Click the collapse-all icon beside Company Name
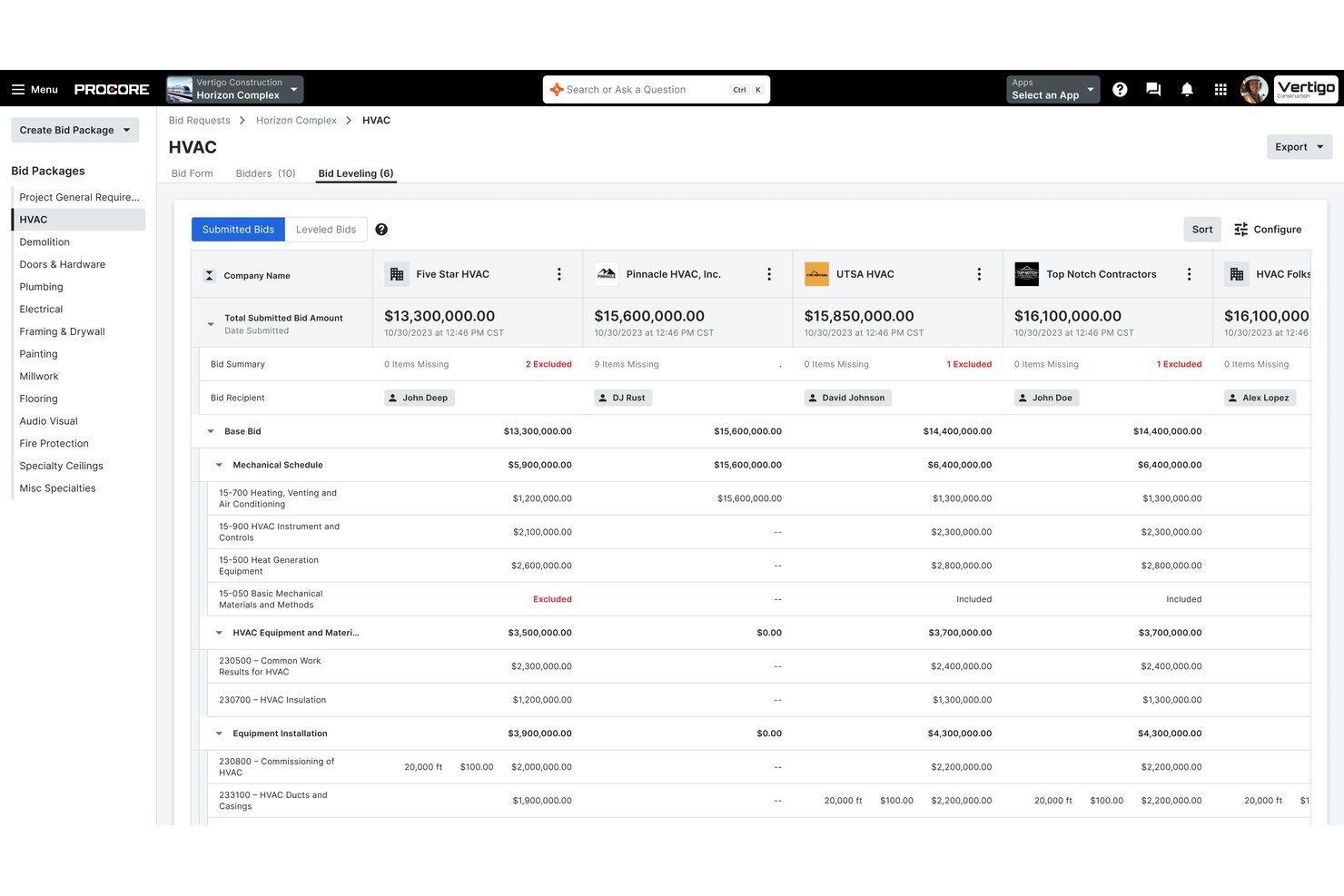This screenshot has height=896, width=1344. tap(209, 276)
